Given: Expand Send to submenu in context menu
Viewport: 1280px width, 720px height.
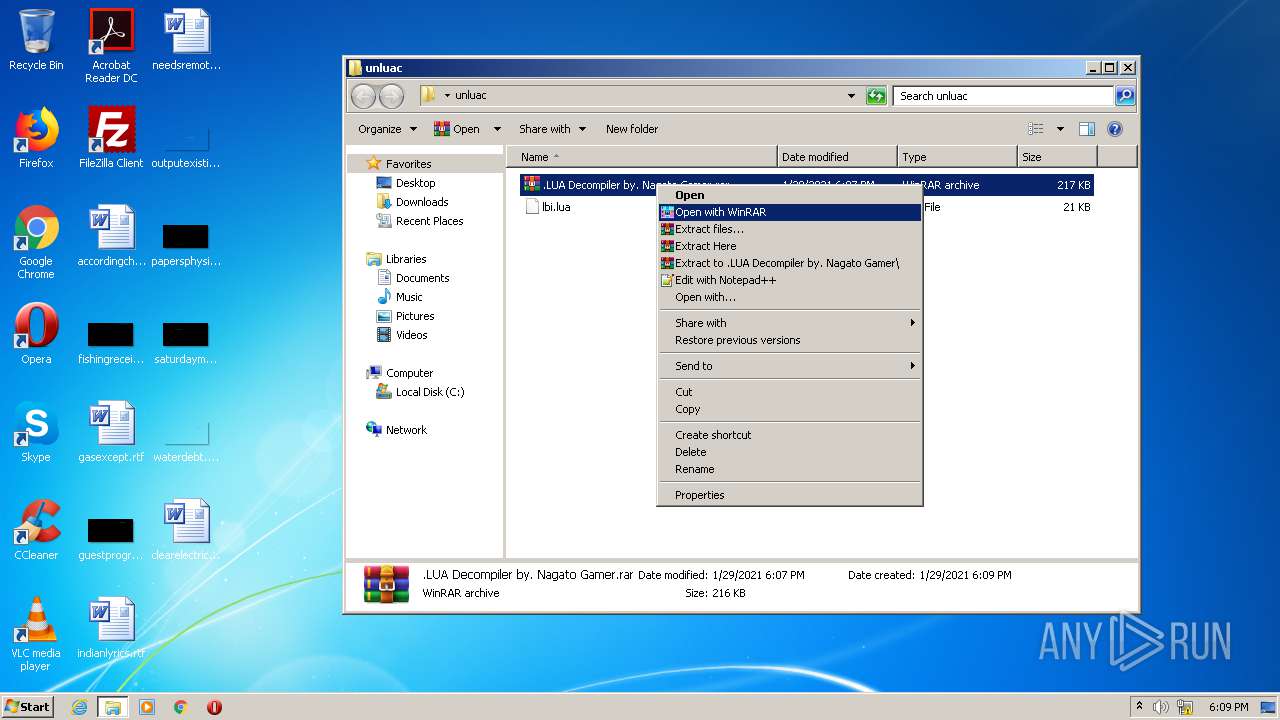Looking at the screenshot, I should click(789, 366).
